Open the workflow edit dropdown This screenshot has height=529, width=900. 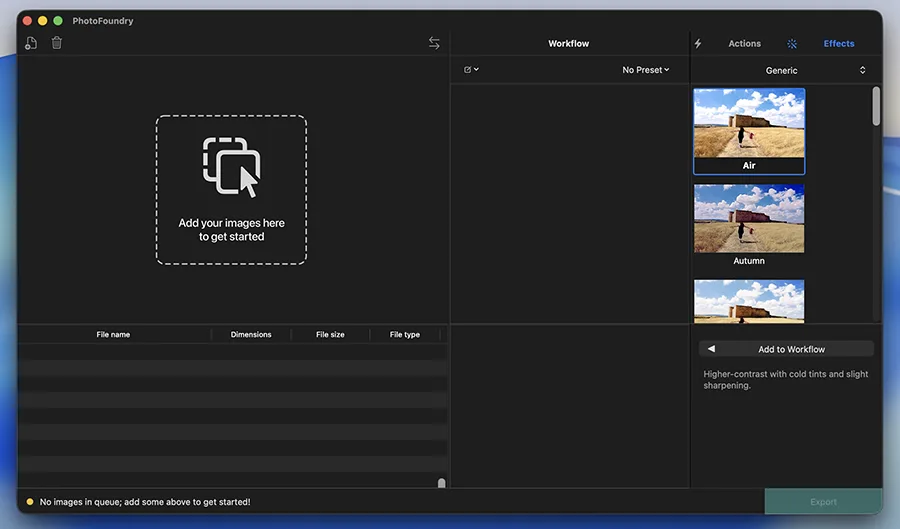pos(471,70)
